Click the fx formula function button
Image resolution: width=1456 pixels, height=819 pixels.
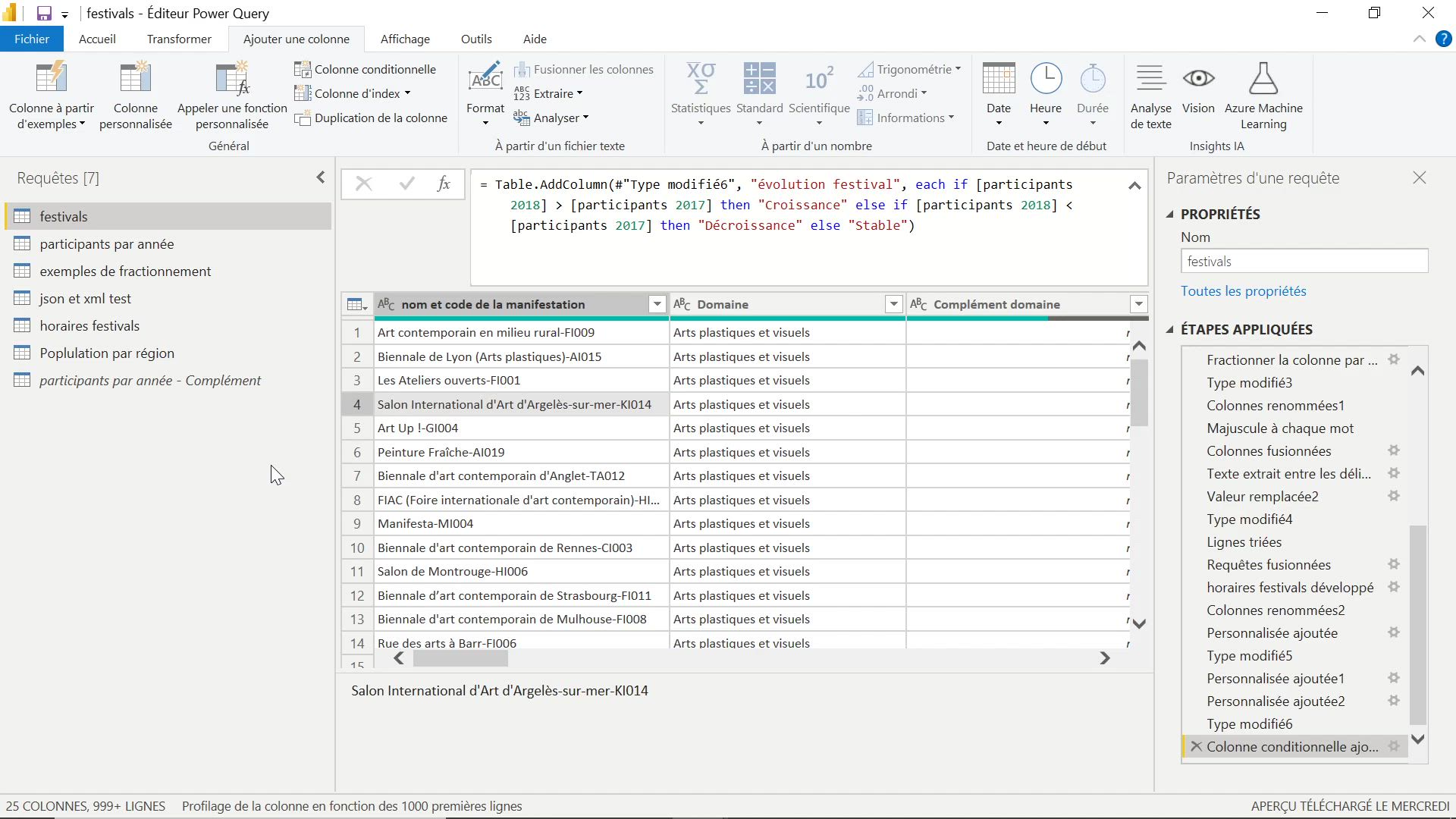click(x=444, y=184)
